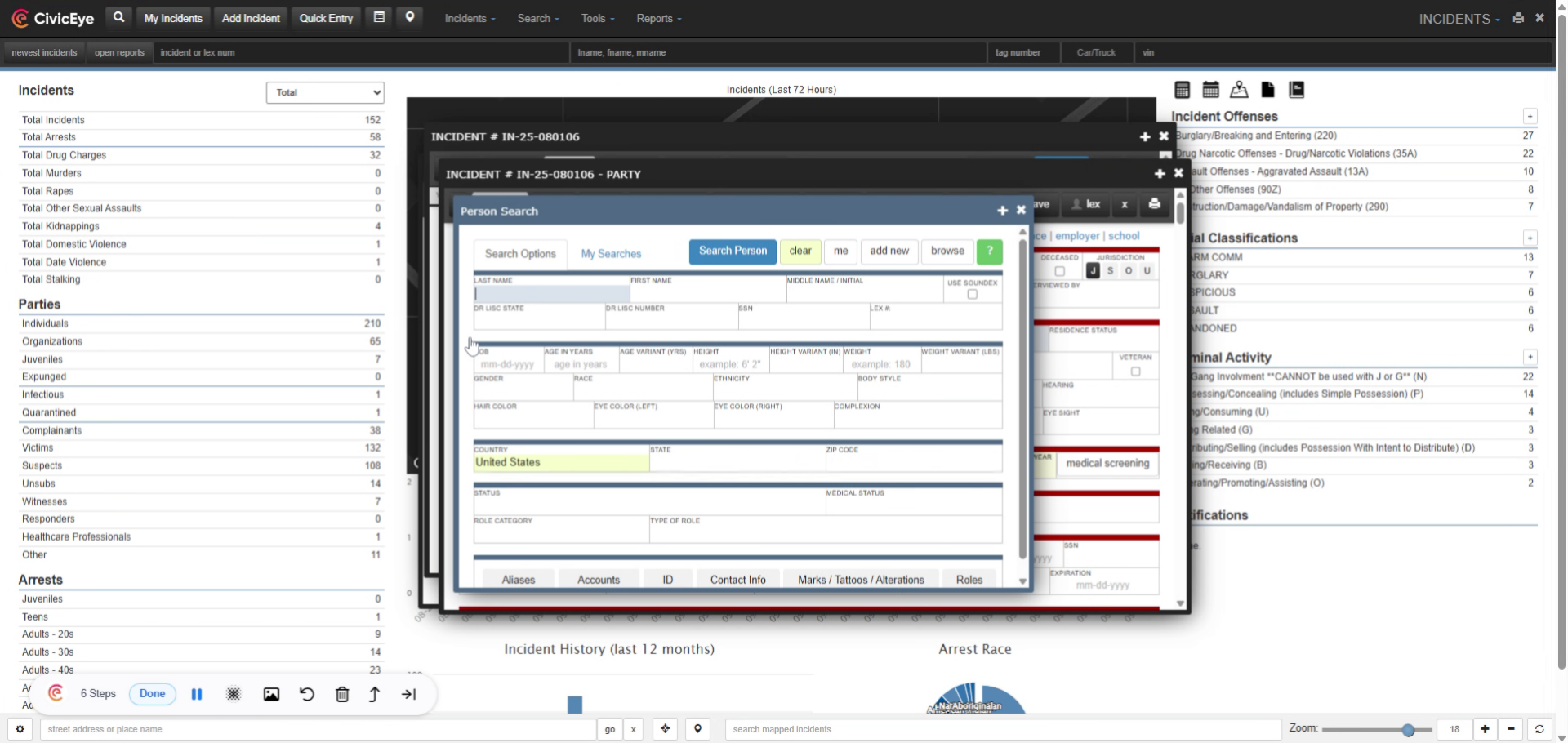
Task: Click the printer icon in the Party window toolbar
Action: [x=1154, y=204]
